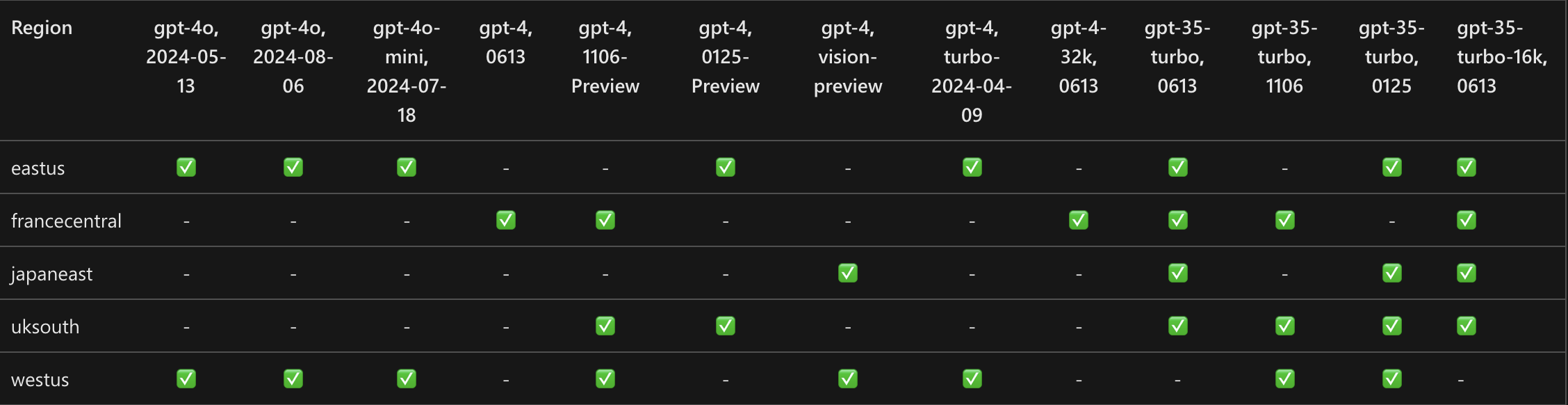Image resolution: width=1568 pixels, height=405 pixels.
Task: Click the uksouth checkmark under gpt-35-turbo, 1106
Action: click(1285, 326)
